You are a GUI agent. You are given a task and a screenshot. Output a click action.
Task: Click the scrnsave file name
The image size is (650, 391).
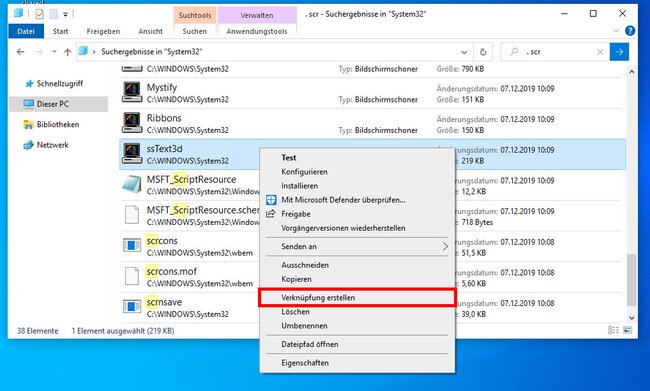164,302
